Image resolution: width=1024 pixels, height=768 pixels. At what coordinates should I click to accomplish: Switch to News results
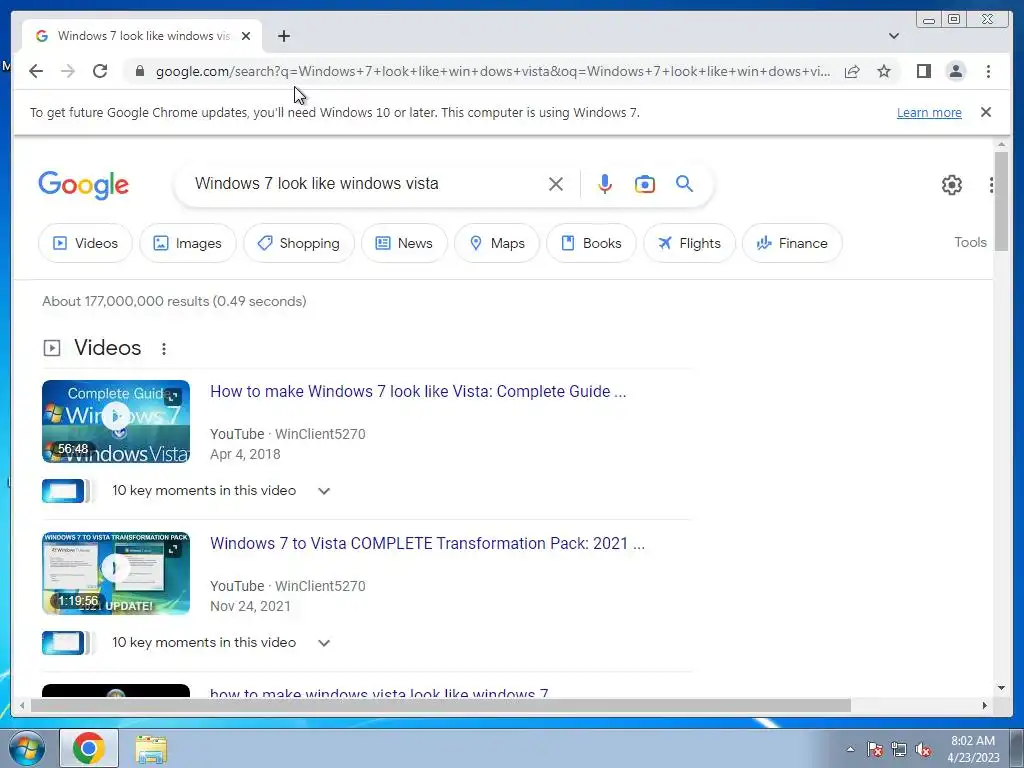[x=404, y=243]
